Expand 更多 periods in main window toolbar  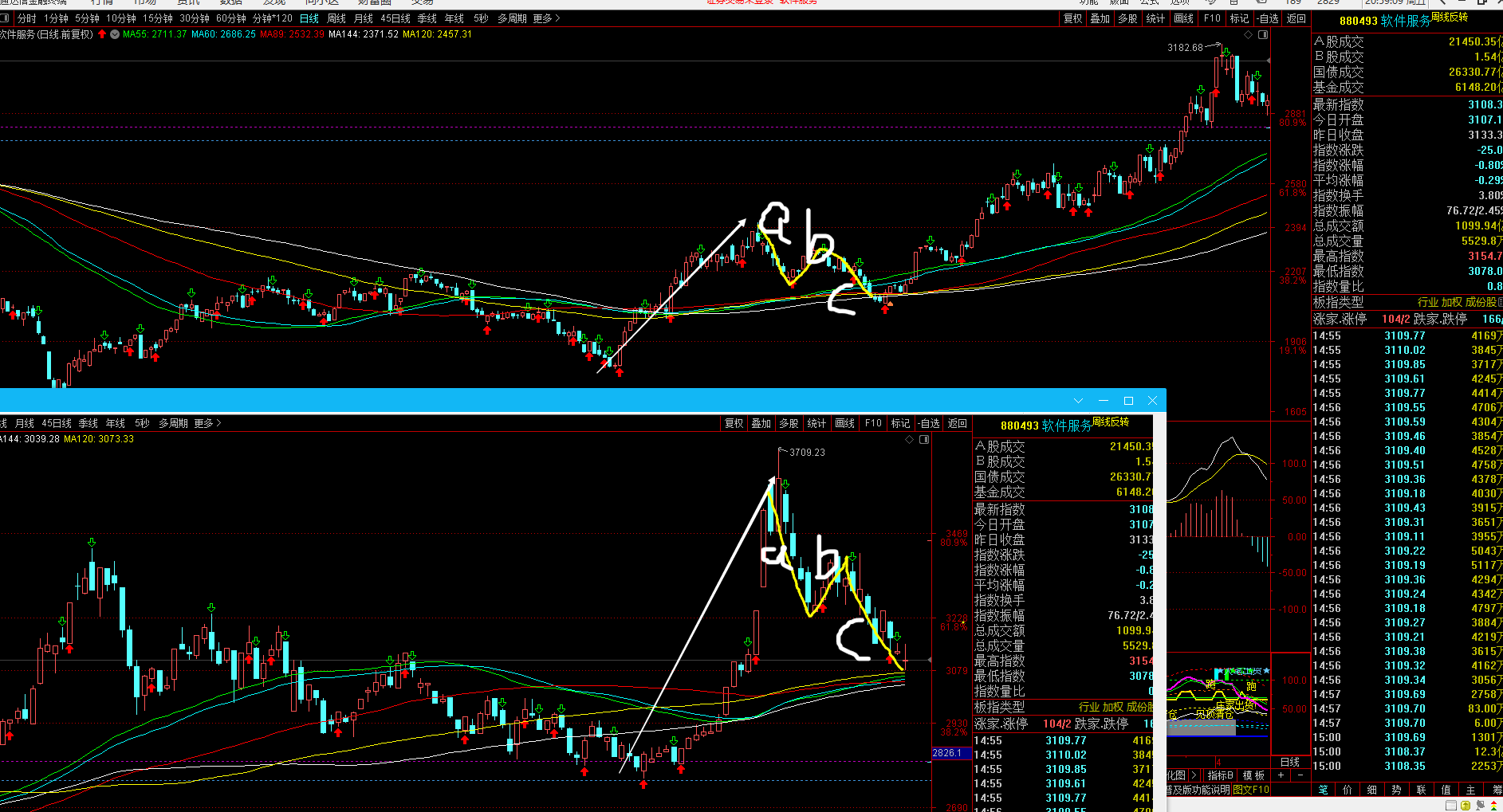tap(546, 18)
